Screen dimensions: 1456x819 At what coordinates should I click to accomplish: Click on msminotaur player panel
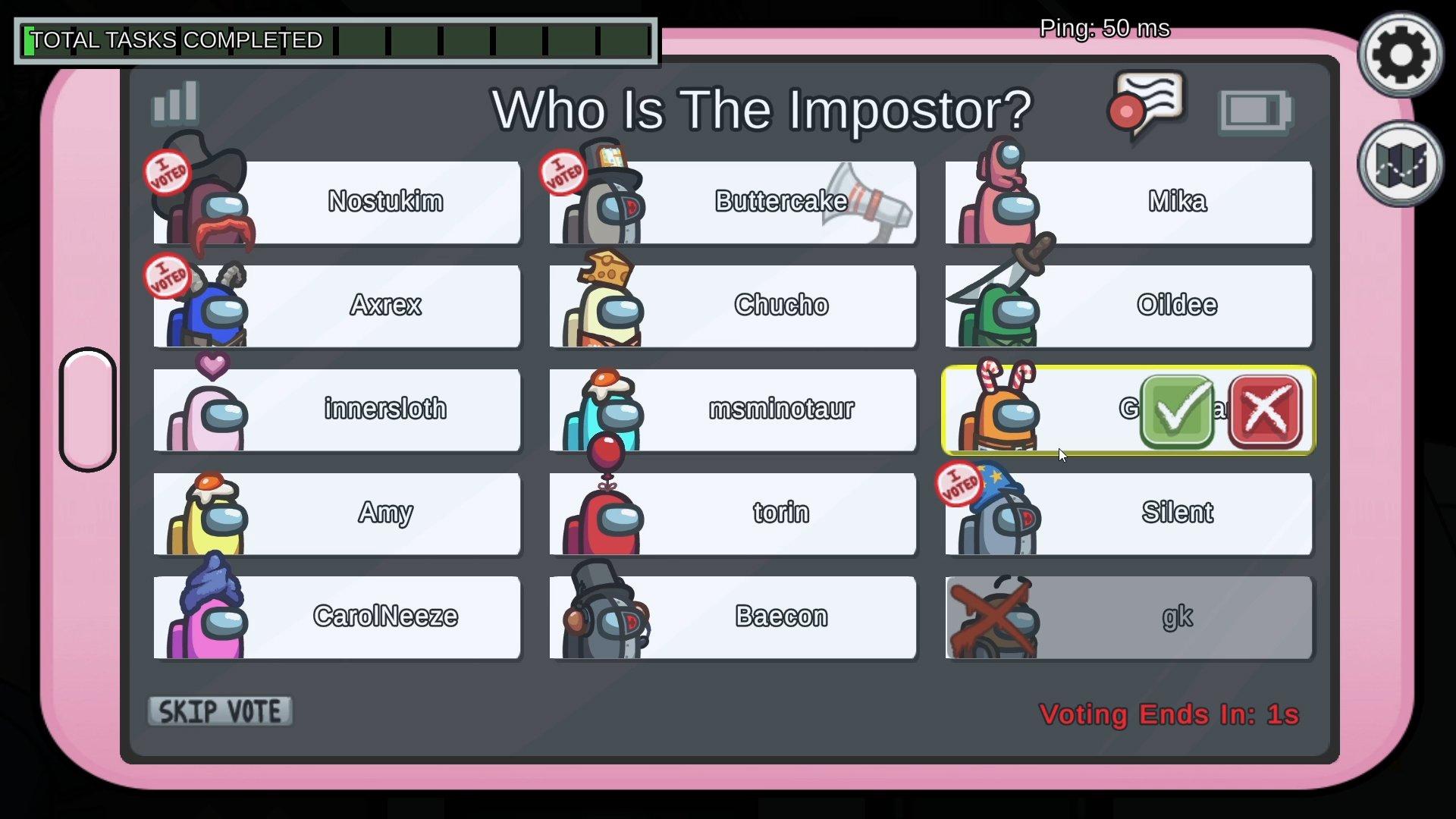731,408
